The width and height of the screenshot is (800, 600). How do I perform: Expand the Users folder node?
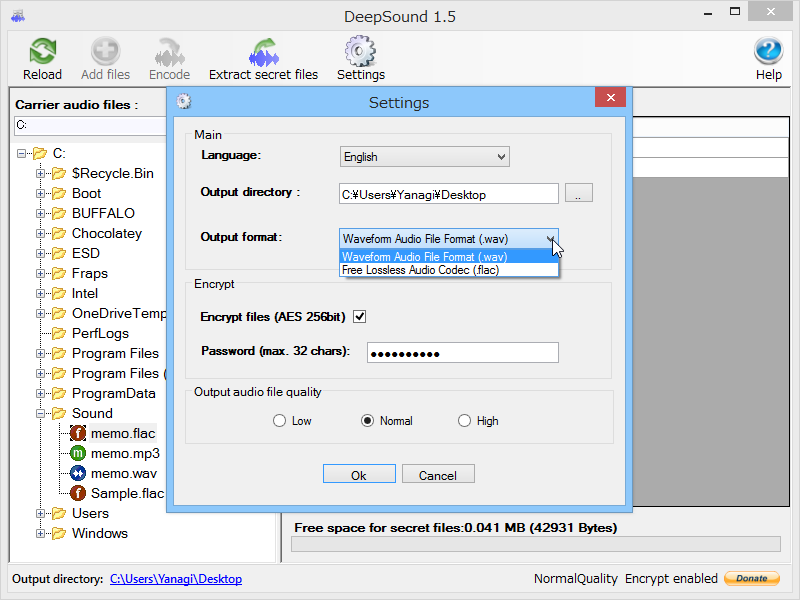(40, 513)
